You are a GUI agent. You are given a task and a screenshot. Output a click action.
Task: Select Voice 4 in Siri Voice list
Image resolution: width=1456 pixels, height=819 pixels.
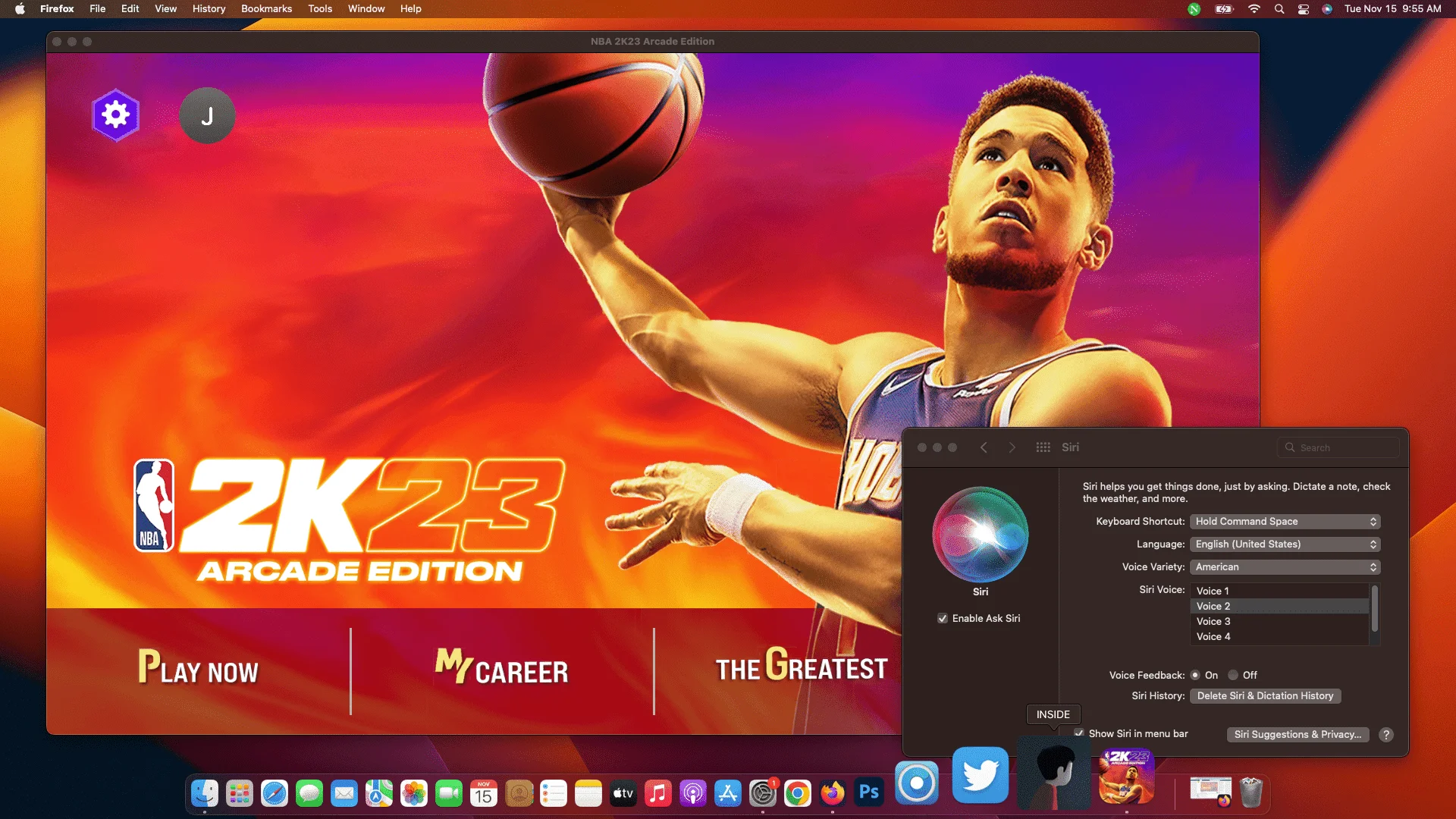(1279, 636)
